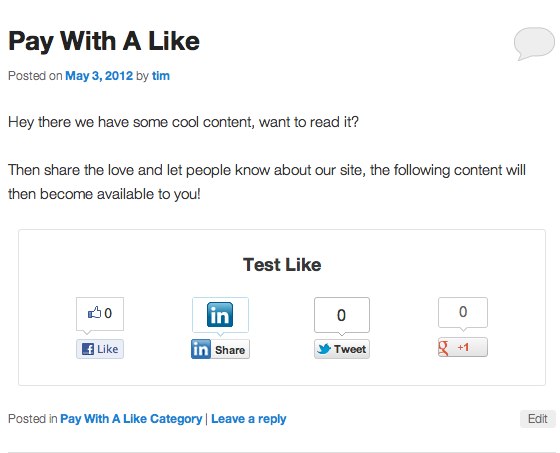Click the Facebook thumbs-up count bubble

pos(100,314)
